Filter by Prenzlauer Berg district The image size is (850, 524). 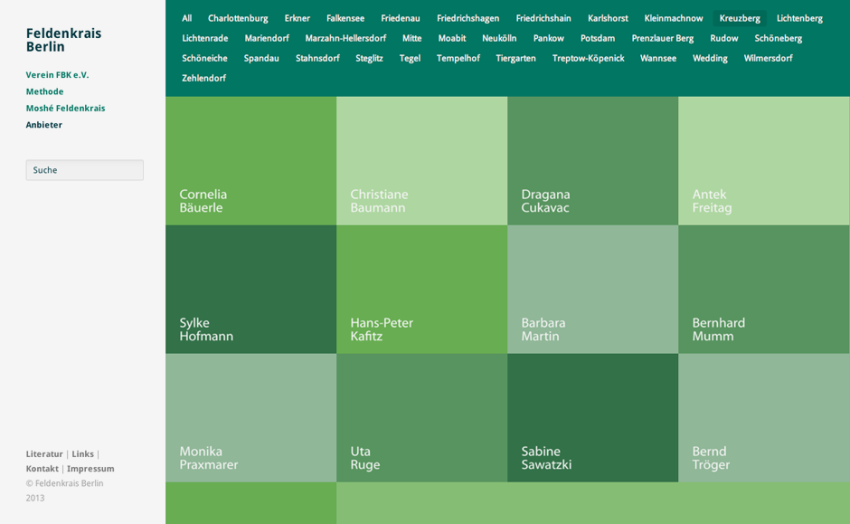coord(662,38)
